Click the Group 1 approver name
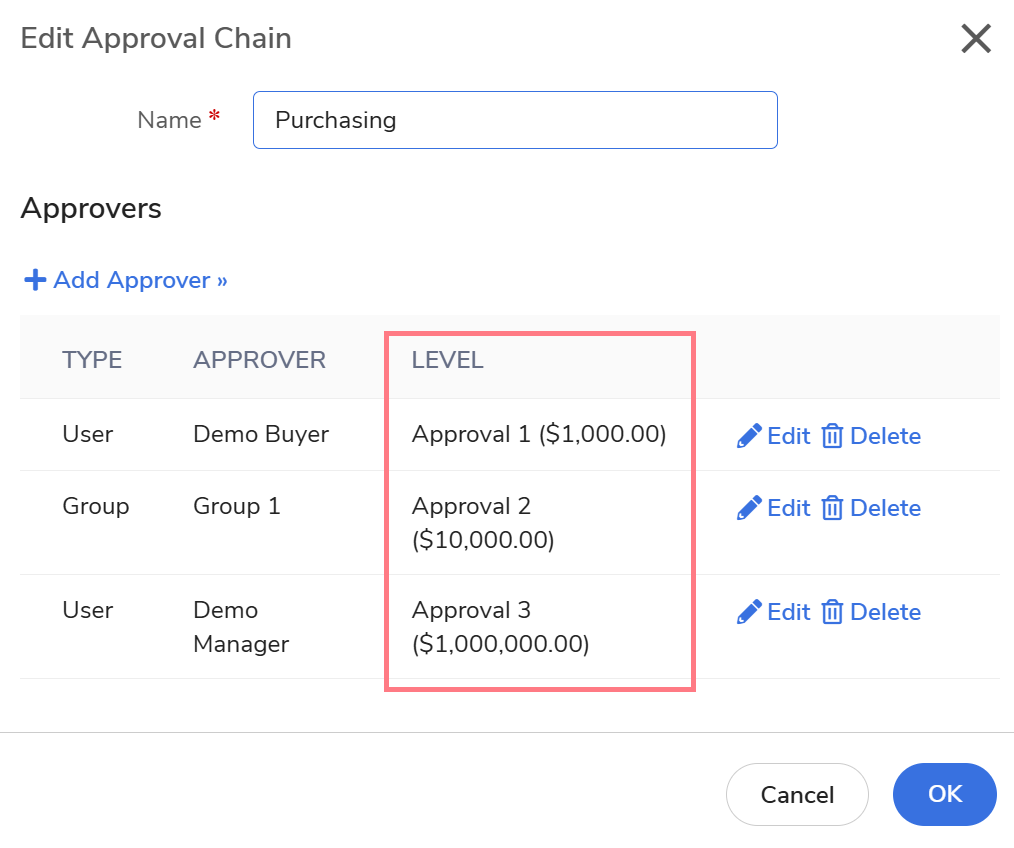 coord(236,506)
